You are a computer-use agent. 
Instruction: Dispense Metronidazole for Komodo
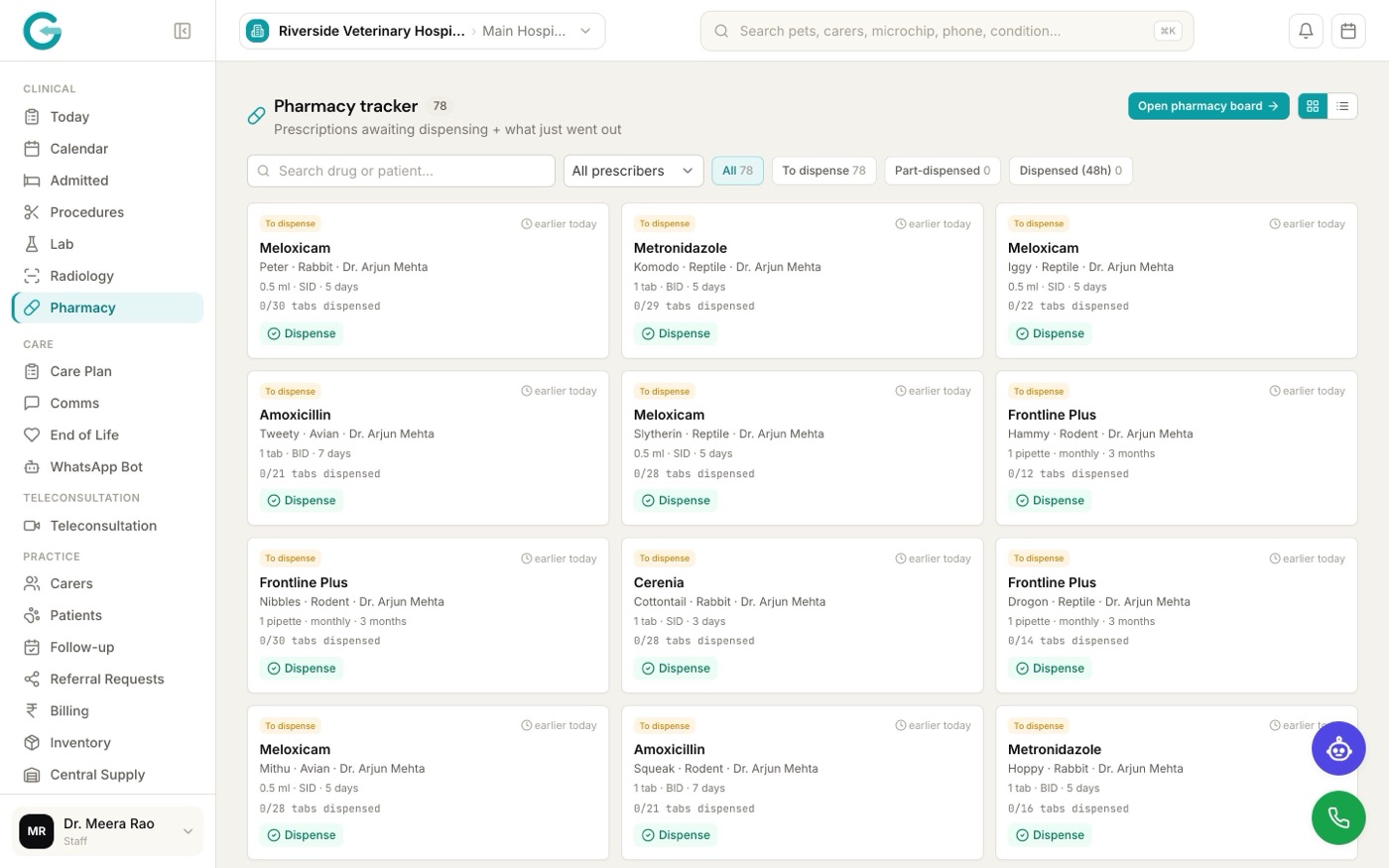coord(676,334)
